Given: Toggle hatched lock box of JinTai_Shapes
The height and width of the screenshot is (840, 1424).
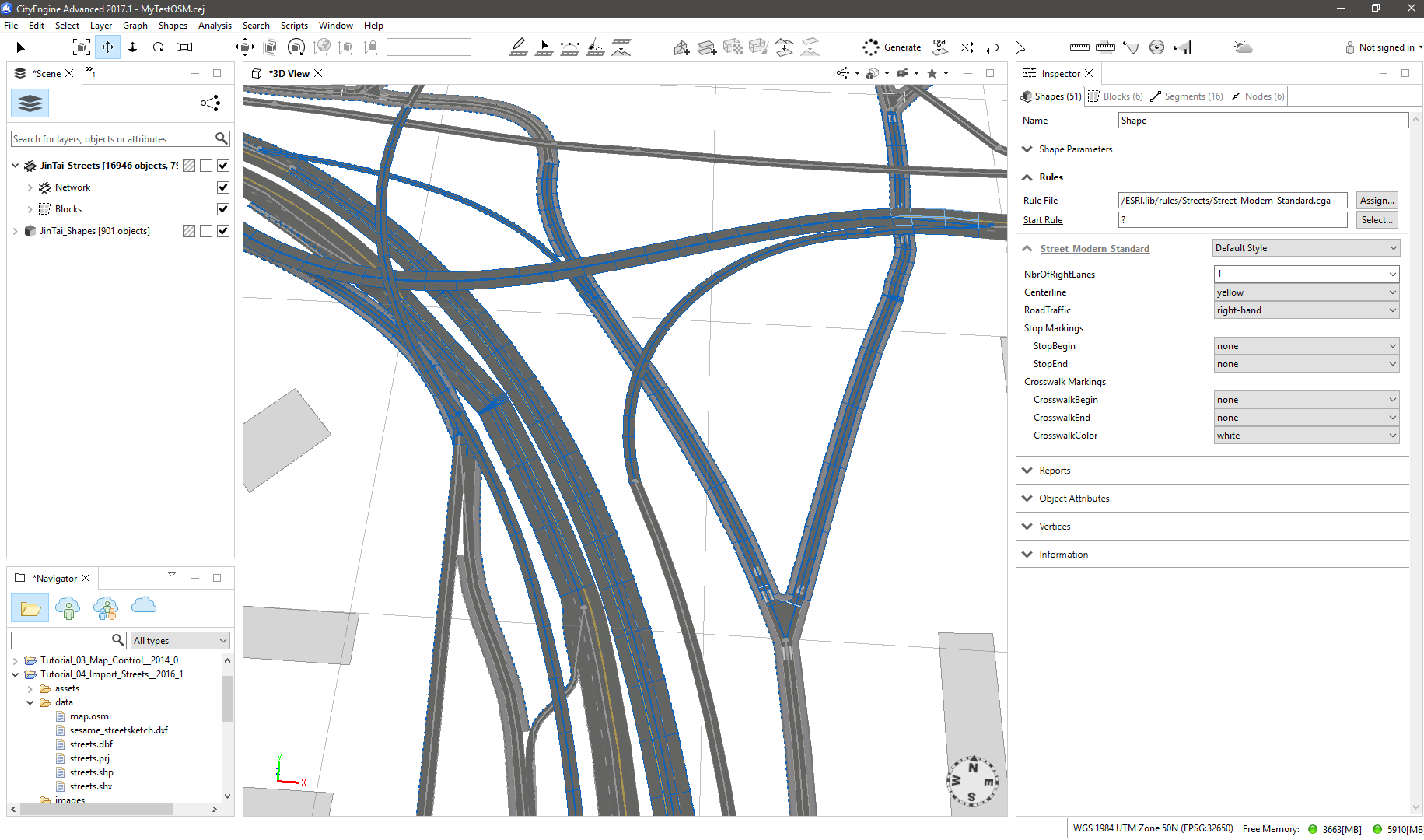Looking at the screenshot, I should pyautogui.click(x=189, y=231).
